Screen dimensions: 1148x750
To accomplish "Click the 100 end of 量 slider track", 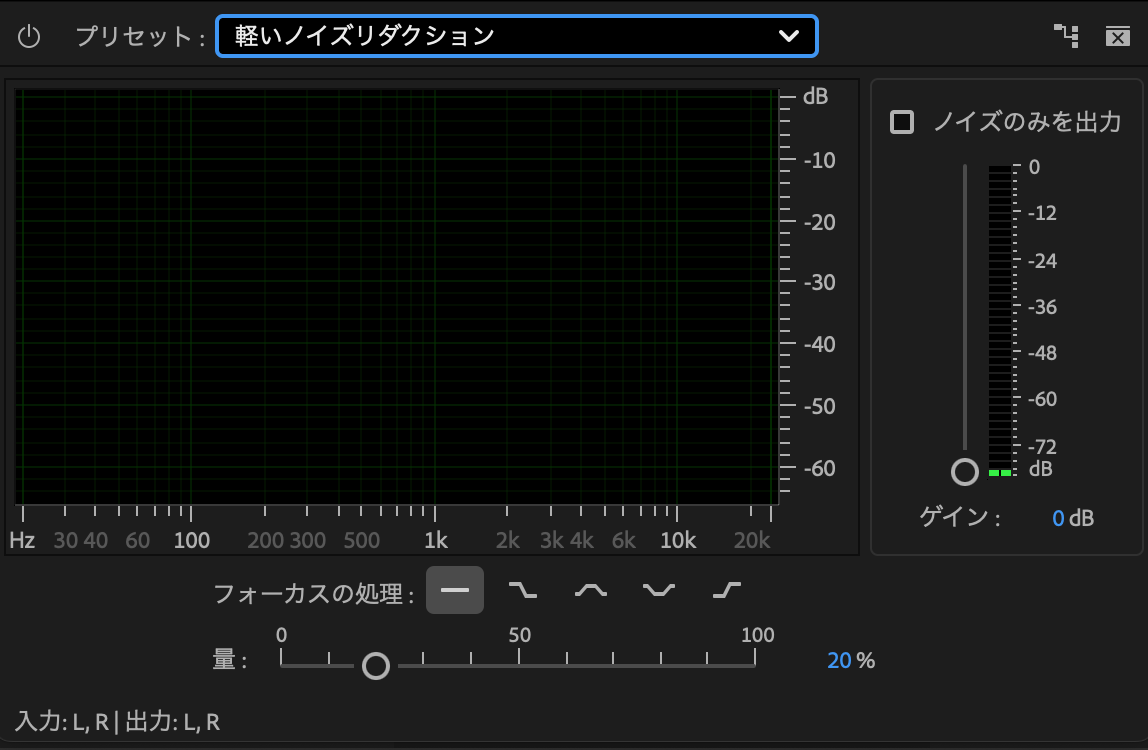I will point(754,664).
